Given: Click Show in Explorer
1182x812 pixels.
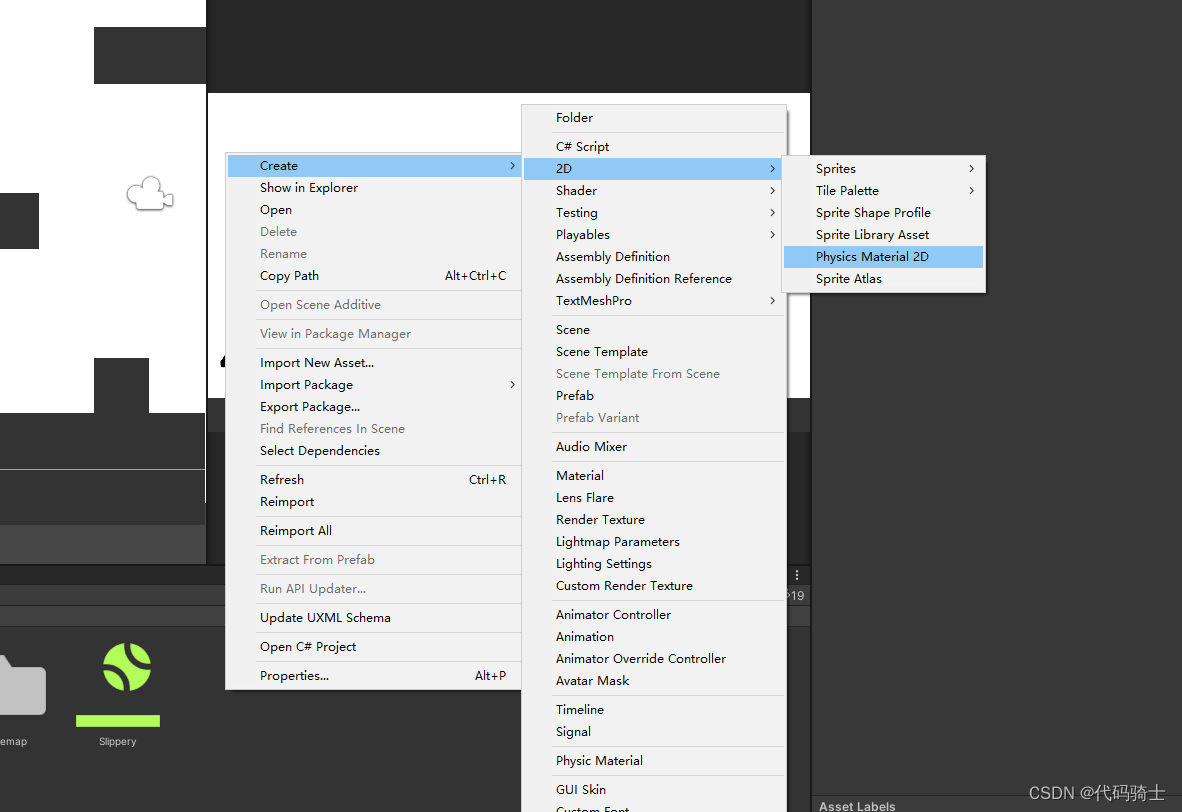Looking at the screenshot, I should pyautogui.click(x=308, y=187).
